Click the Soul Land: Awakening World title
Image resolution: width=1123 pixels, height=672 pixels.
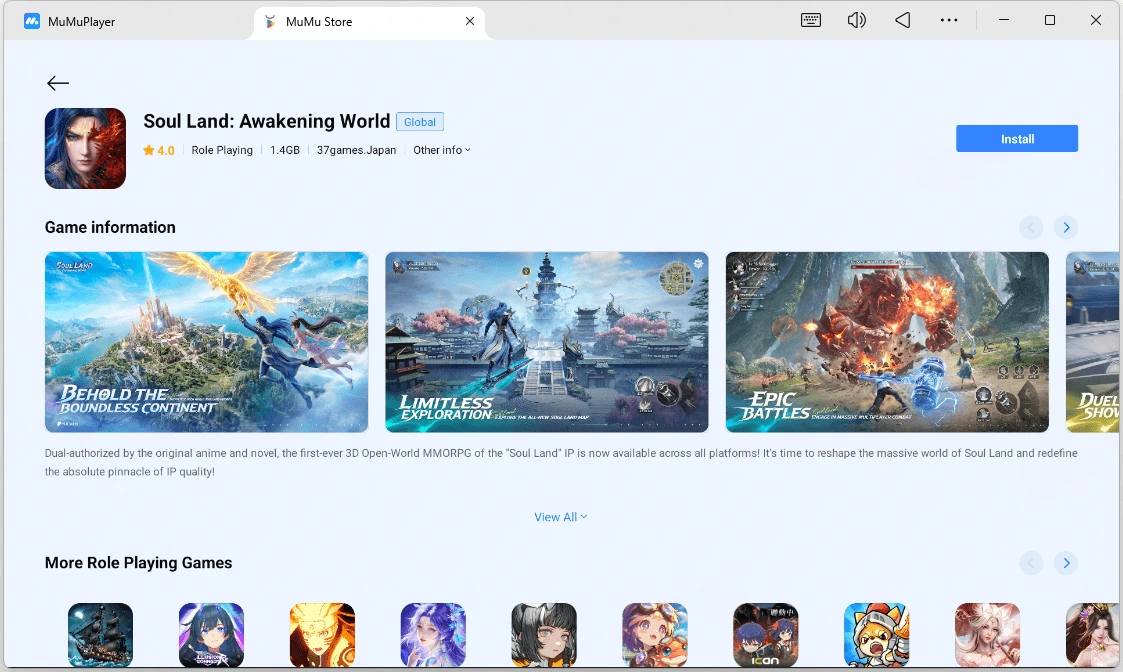(266, 121)
